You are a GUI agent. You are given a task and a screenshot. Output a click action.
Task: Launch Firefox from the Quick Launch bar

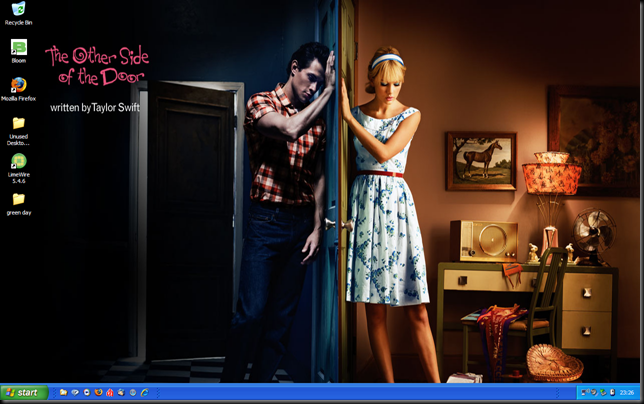tap(98, 393)
